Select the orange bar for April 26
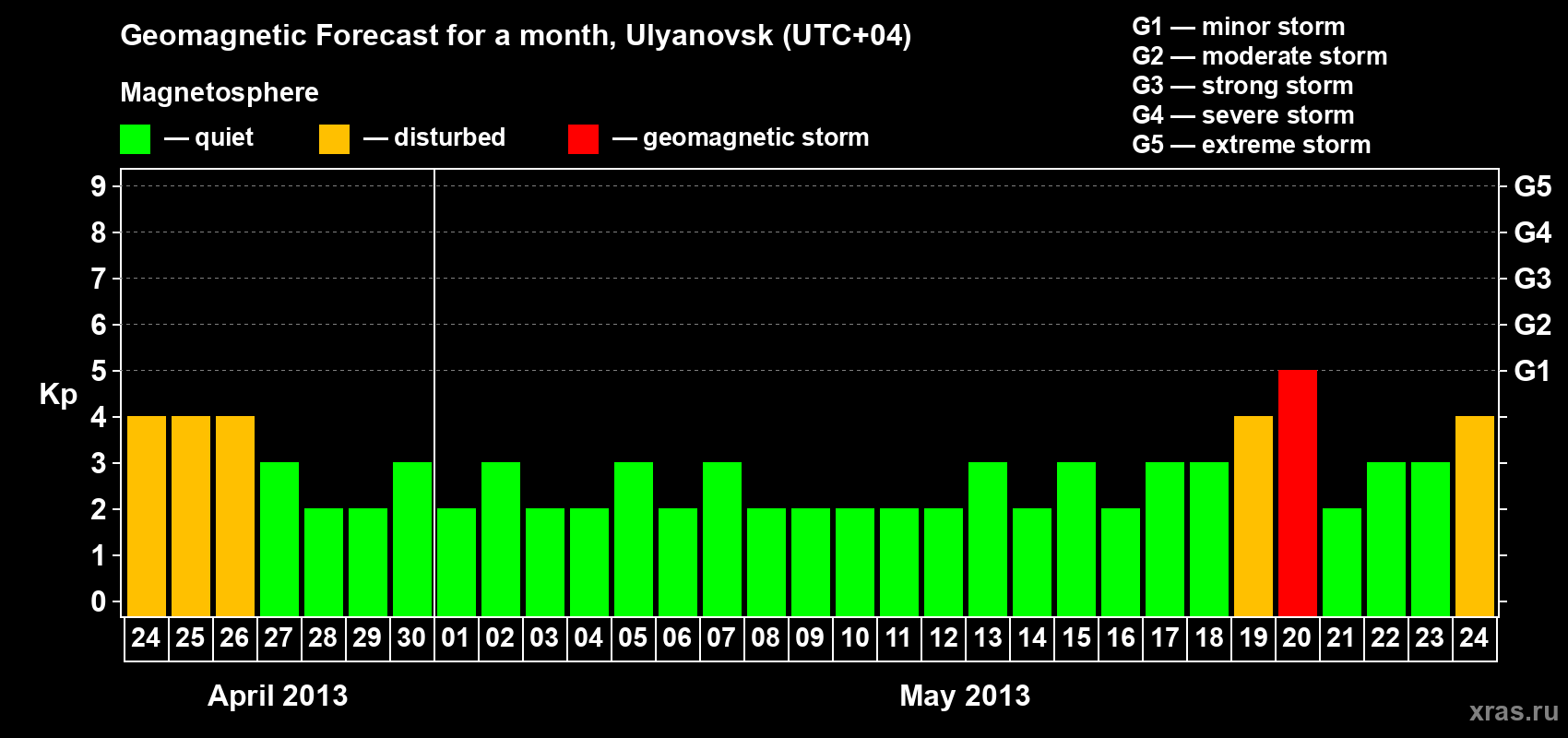1568x738 pixels. [x=235, y=516]
